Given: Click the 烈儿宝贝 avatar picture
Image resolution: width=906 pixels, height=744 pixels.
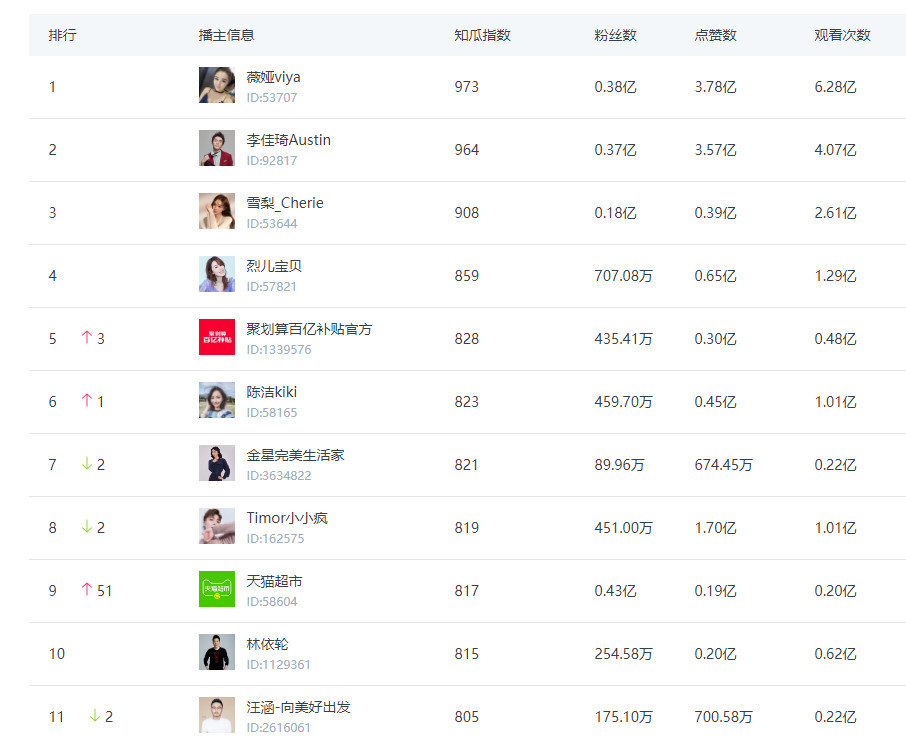Looking at the screenshot, I should coord(216,275).
